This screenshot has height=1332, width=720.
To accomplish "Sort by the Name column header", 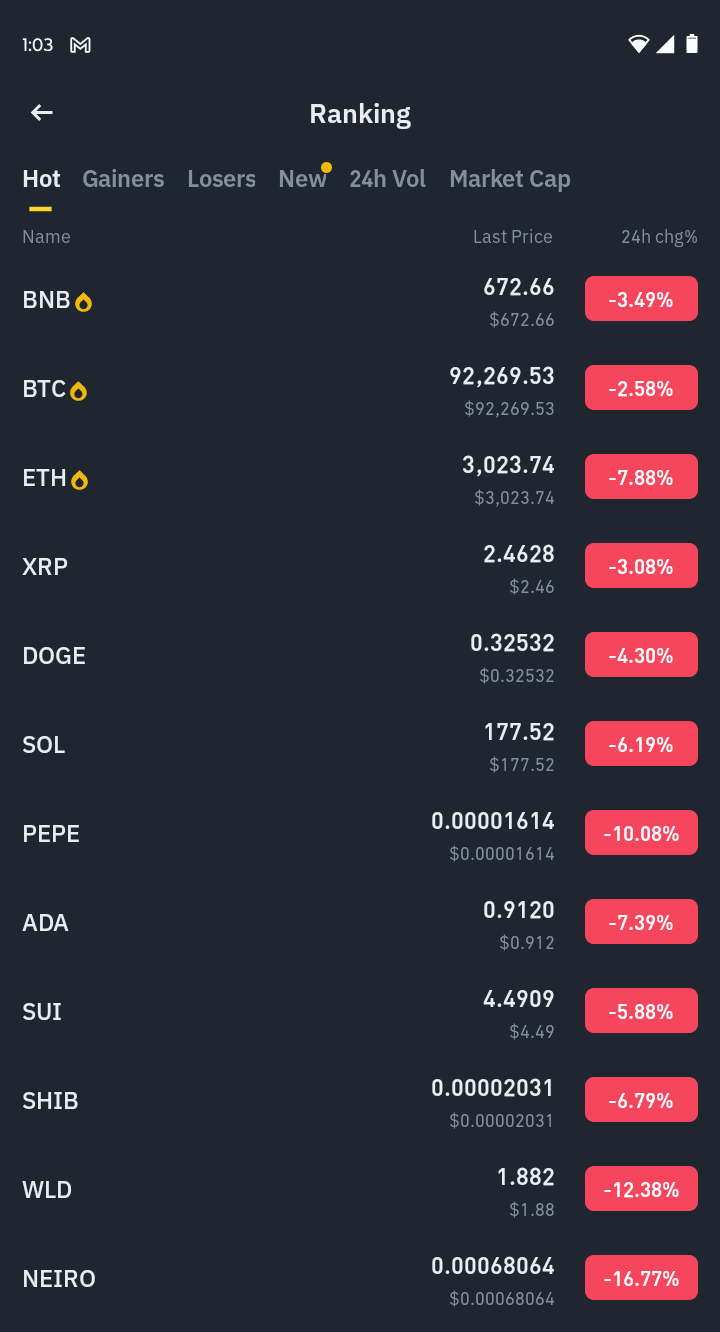I will coord(46,237).
